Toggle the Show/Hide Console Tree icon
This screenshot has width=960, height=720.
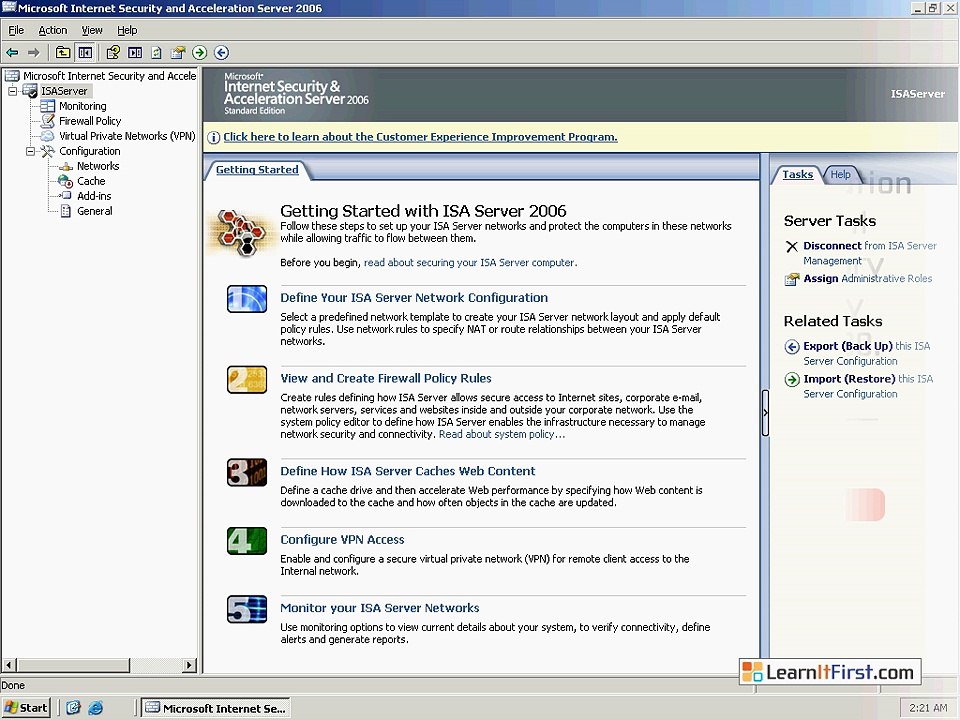coord(85,53)
